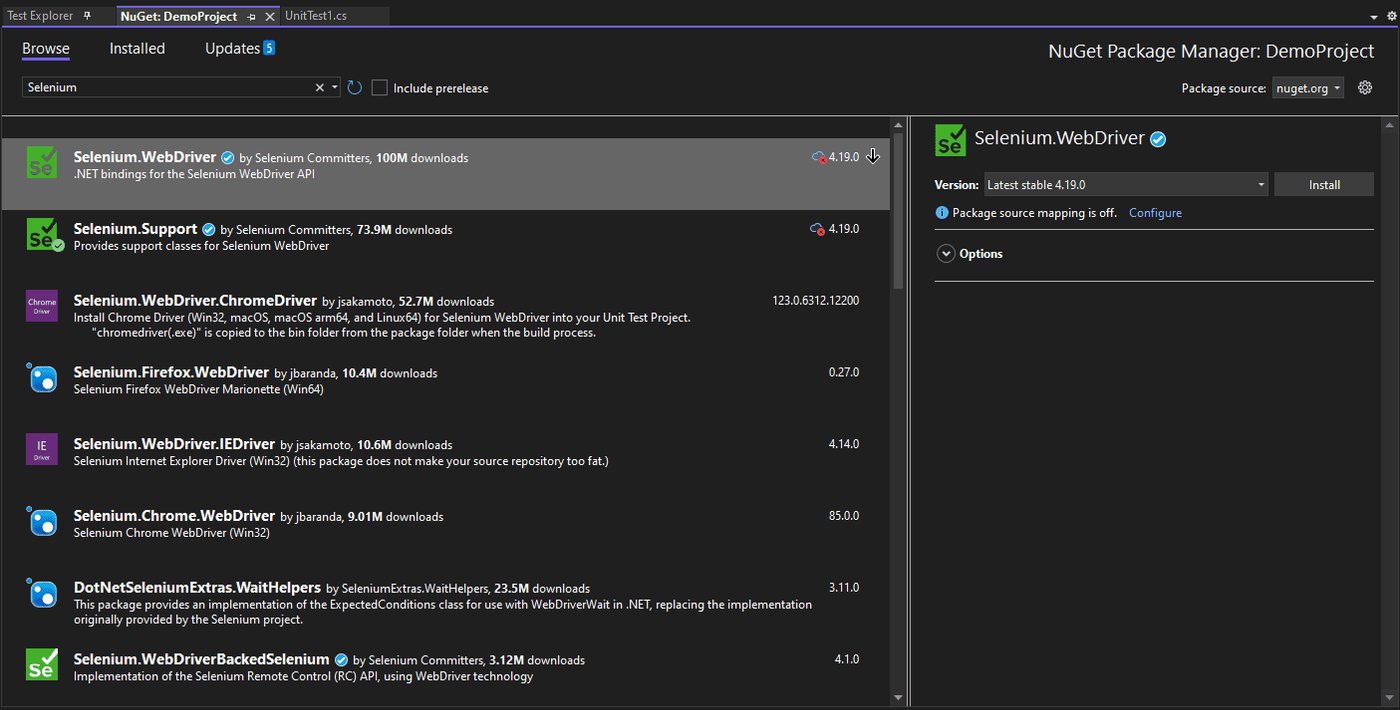Viewport: 1400px width, 710px height.
Task: Click the Install button
Action: [1324, 185]
